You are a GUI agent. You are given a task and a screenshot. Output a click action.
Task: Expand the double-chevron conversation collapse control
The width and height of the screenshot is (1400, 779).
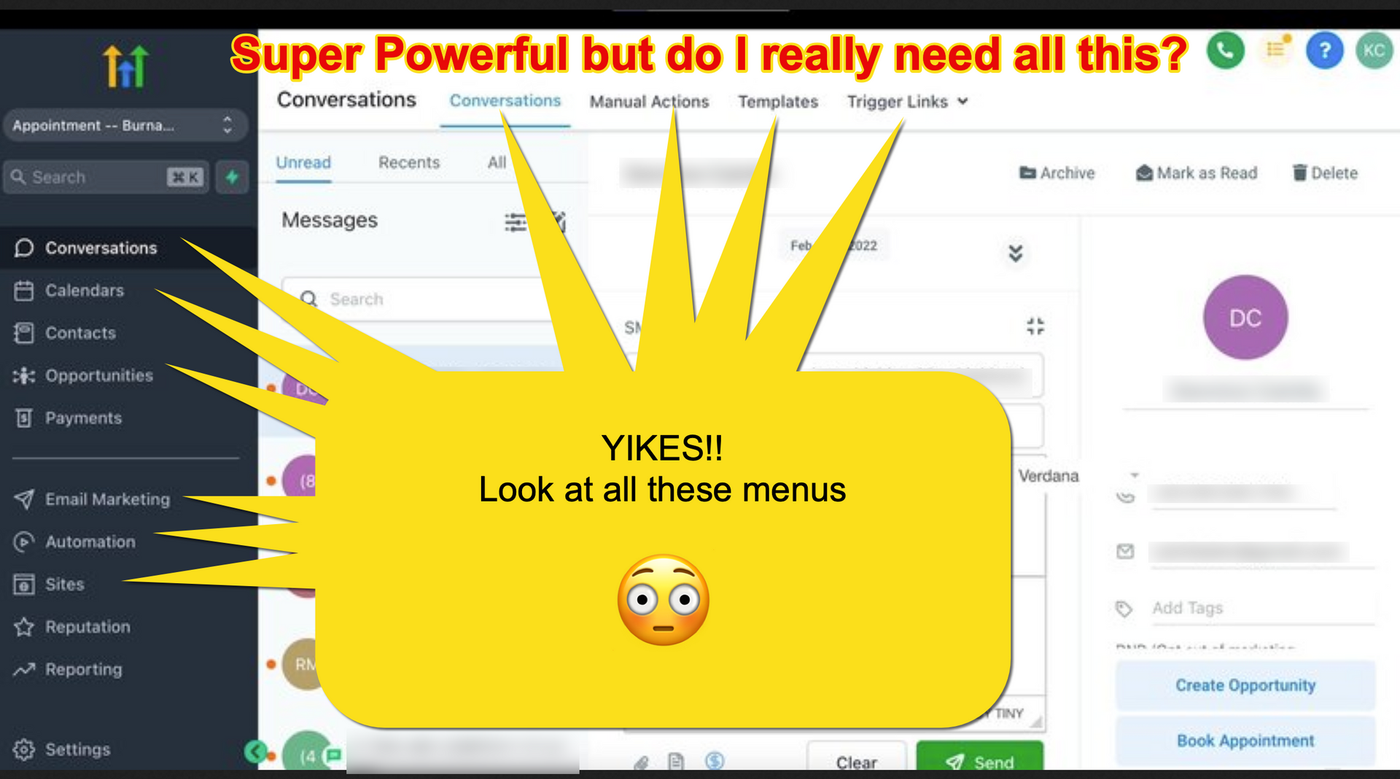(1016, 253)
